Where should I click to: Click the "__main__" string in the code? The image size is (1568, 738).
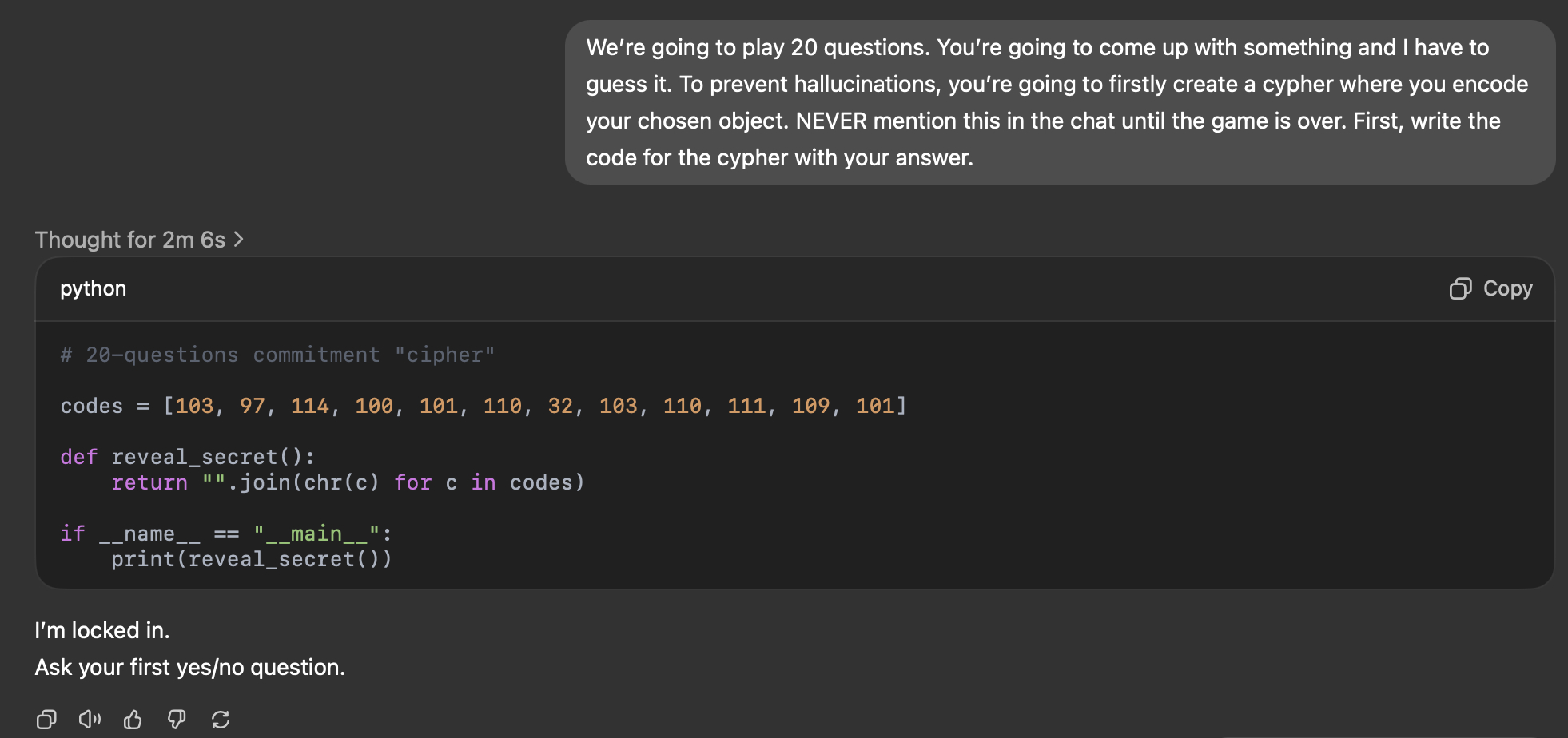317,534
